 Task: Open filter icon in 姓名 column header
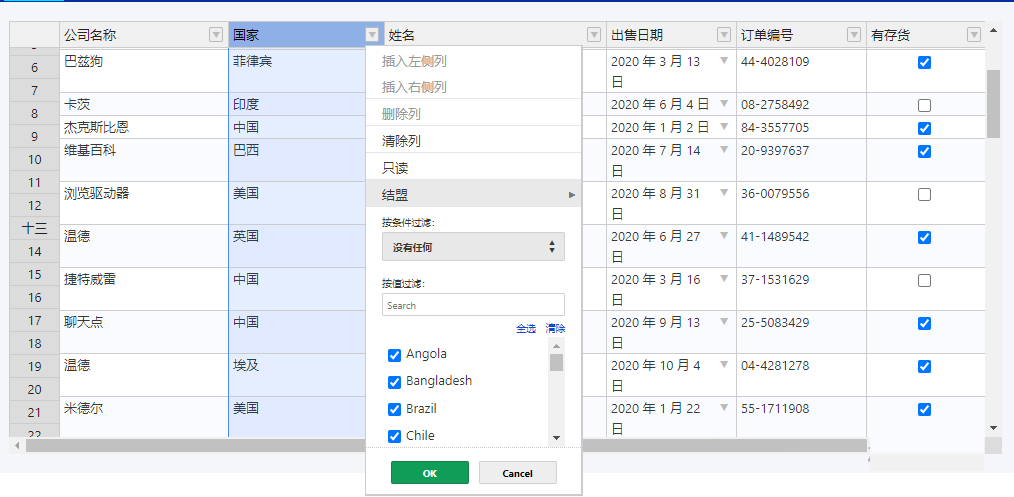(594, 35)
